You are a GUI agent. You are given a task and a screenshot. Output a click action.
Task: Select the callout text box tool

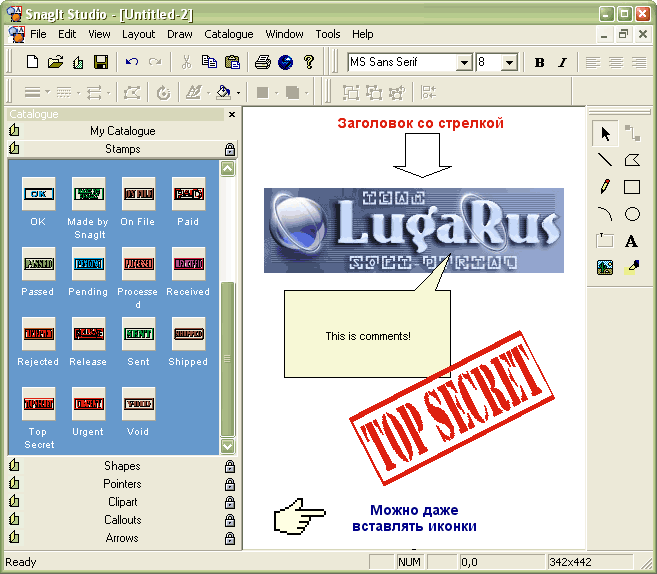tap(605, 241)
